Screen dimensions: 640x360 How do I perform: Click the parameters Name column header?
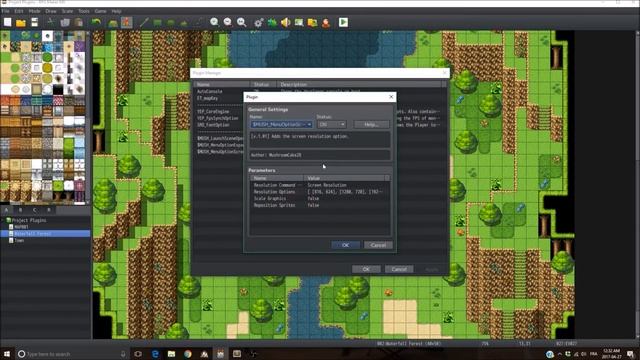(277, 178)
